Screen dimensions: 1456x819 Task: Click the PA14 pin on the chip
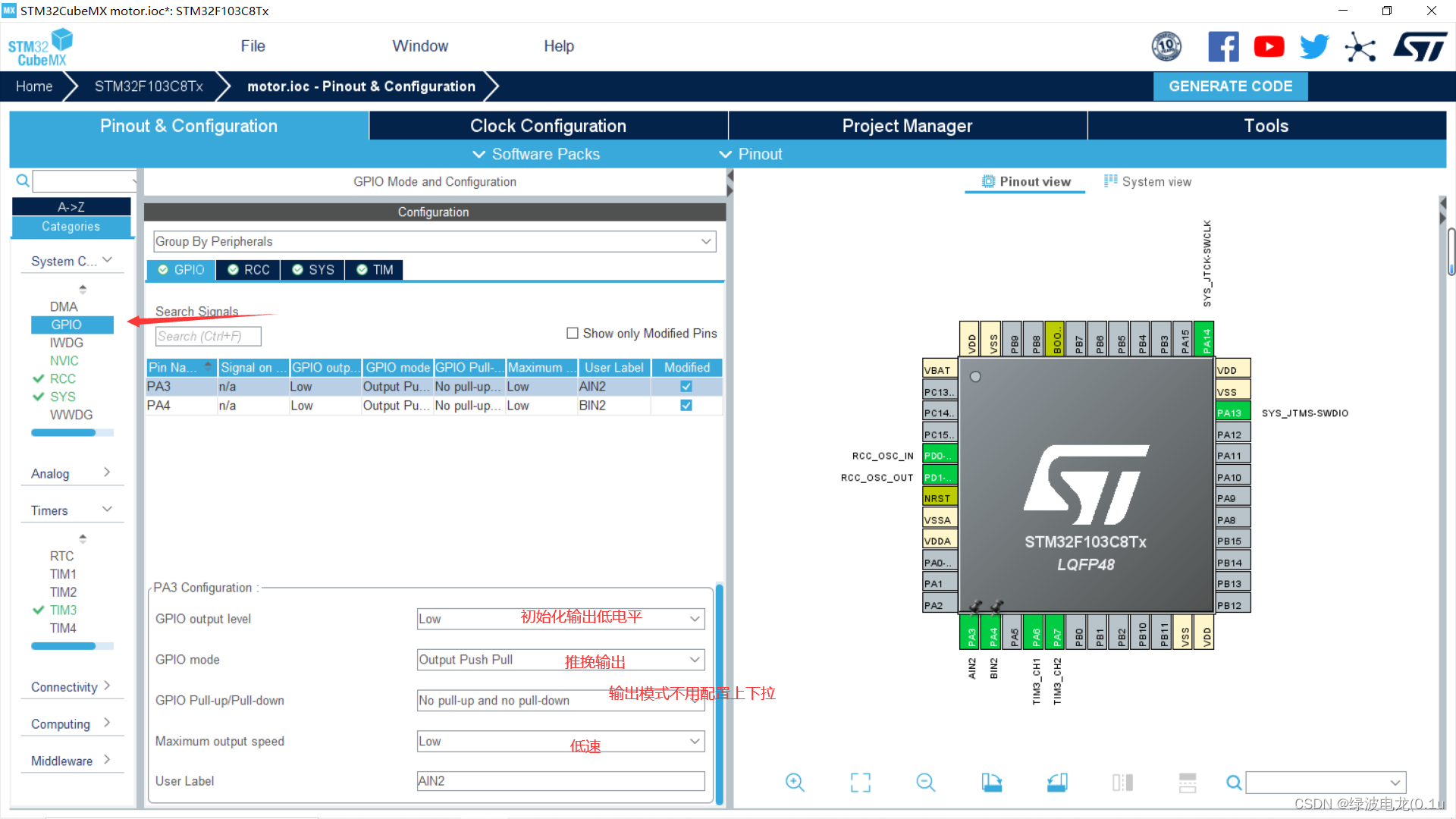(x=1206, y=338)
